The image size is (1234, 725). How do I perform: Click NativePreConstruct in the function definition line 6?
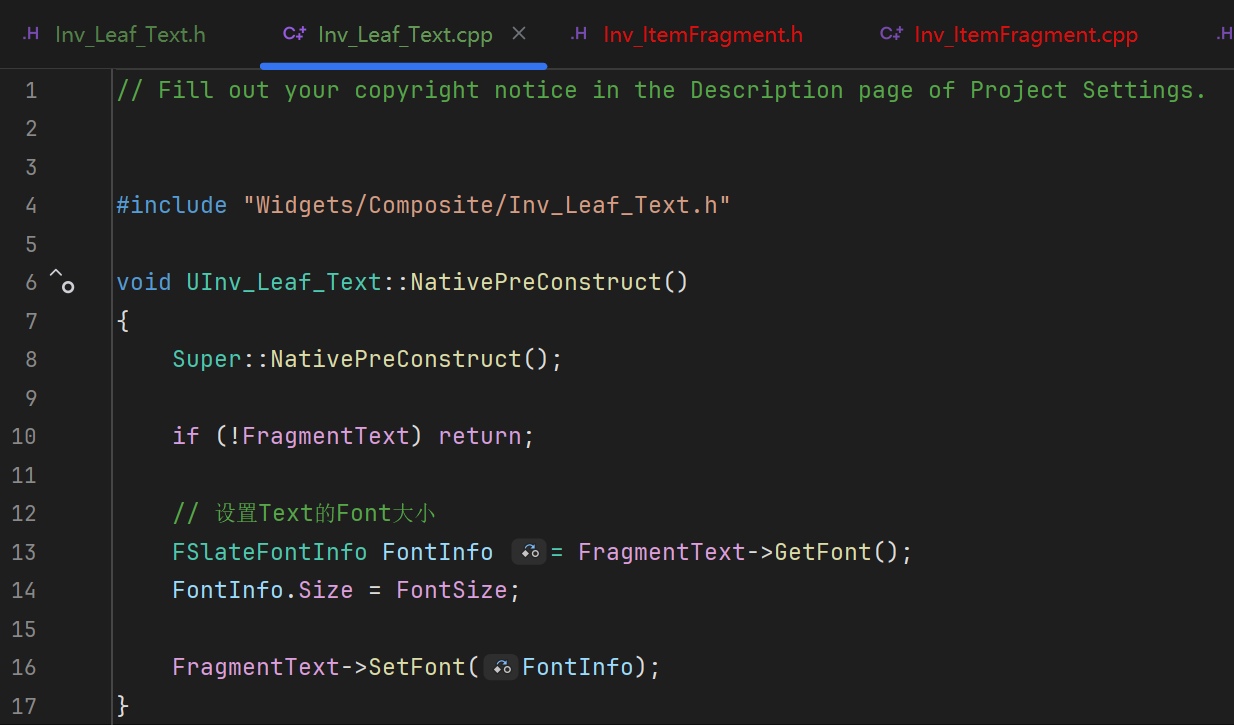[536, 282]
